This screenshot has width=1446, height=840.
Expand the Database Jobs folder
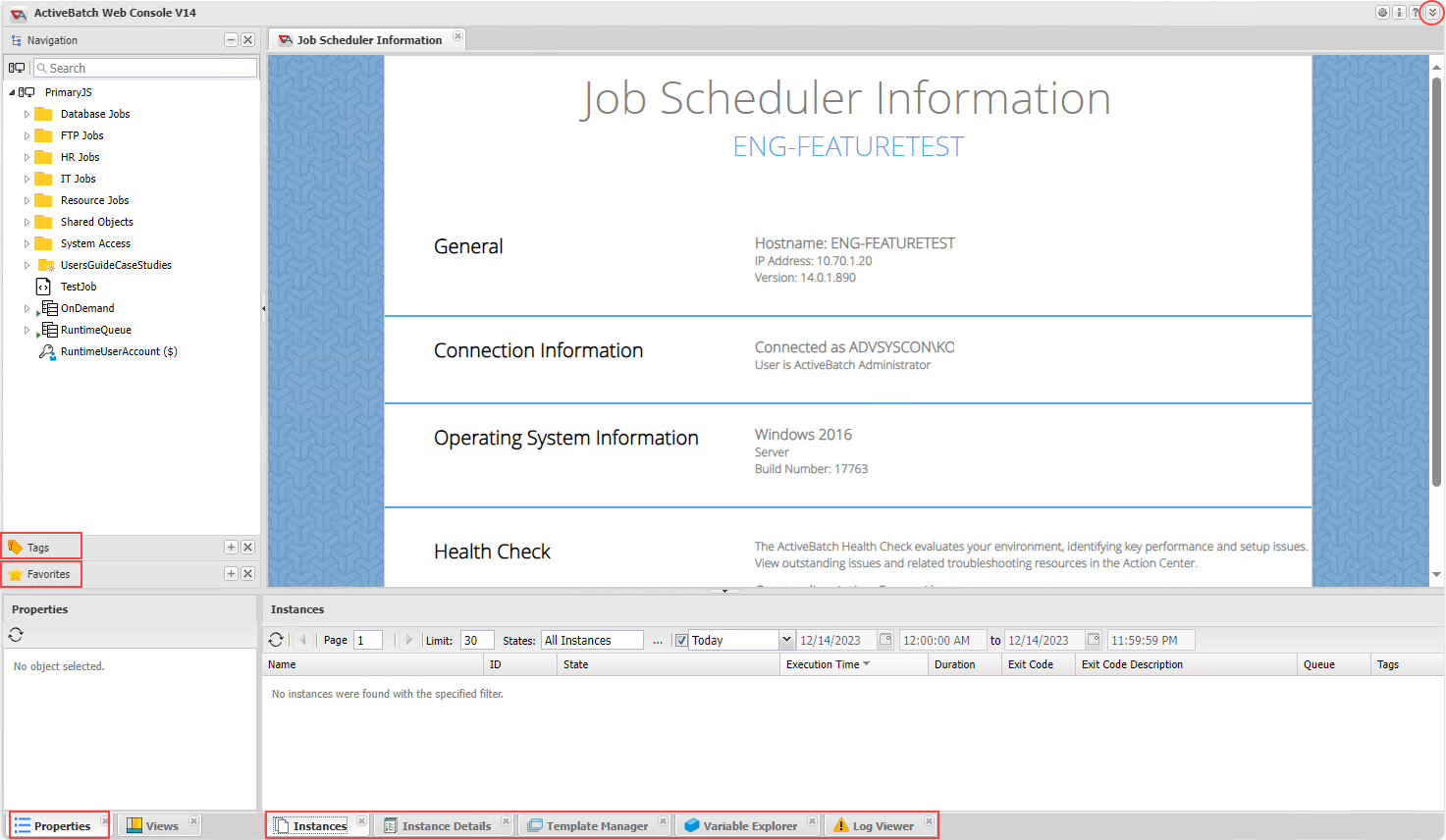pyautogui.click(x=27, y=114)
